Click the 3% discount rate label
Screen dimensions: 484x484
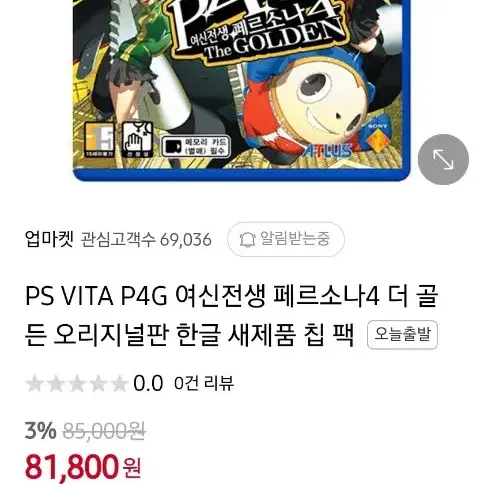pos(40,431)
